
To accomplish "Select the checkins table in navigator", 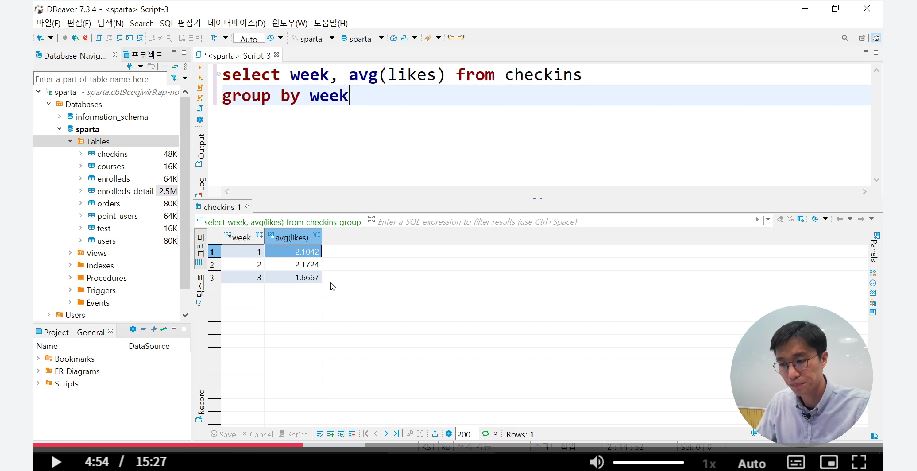I will [x=112, y=154].
